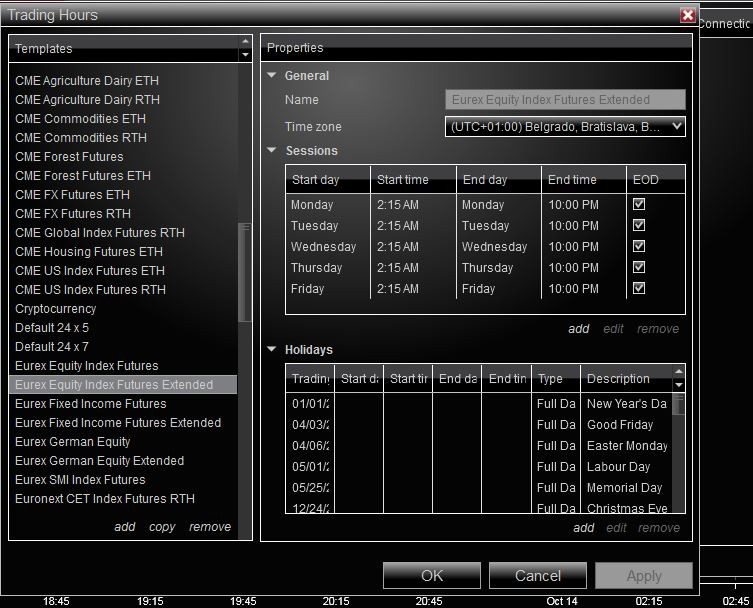Select the Good Friday holiday row
The height and width of the screenshot is (608, 753).
tap(481, 425)
